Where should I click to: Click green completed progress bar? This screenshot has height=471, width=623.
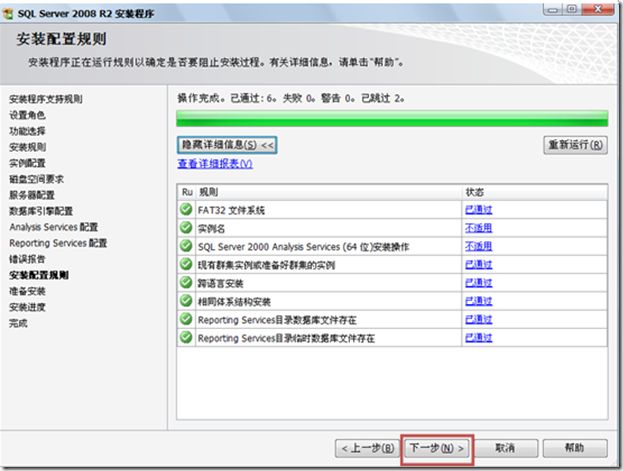point(392,118)
